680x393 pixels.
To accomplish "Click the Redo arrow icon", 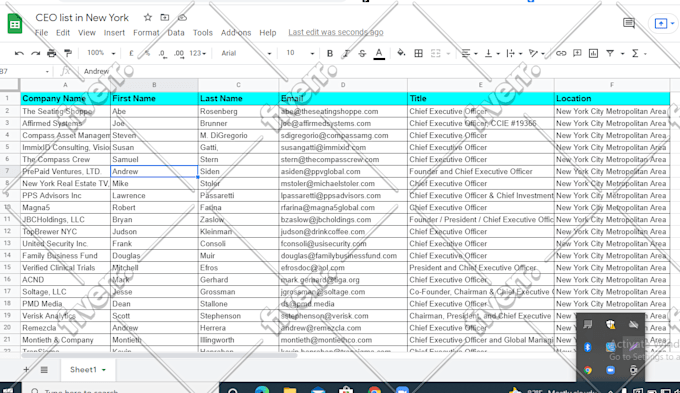I will [x=36, y=53].
